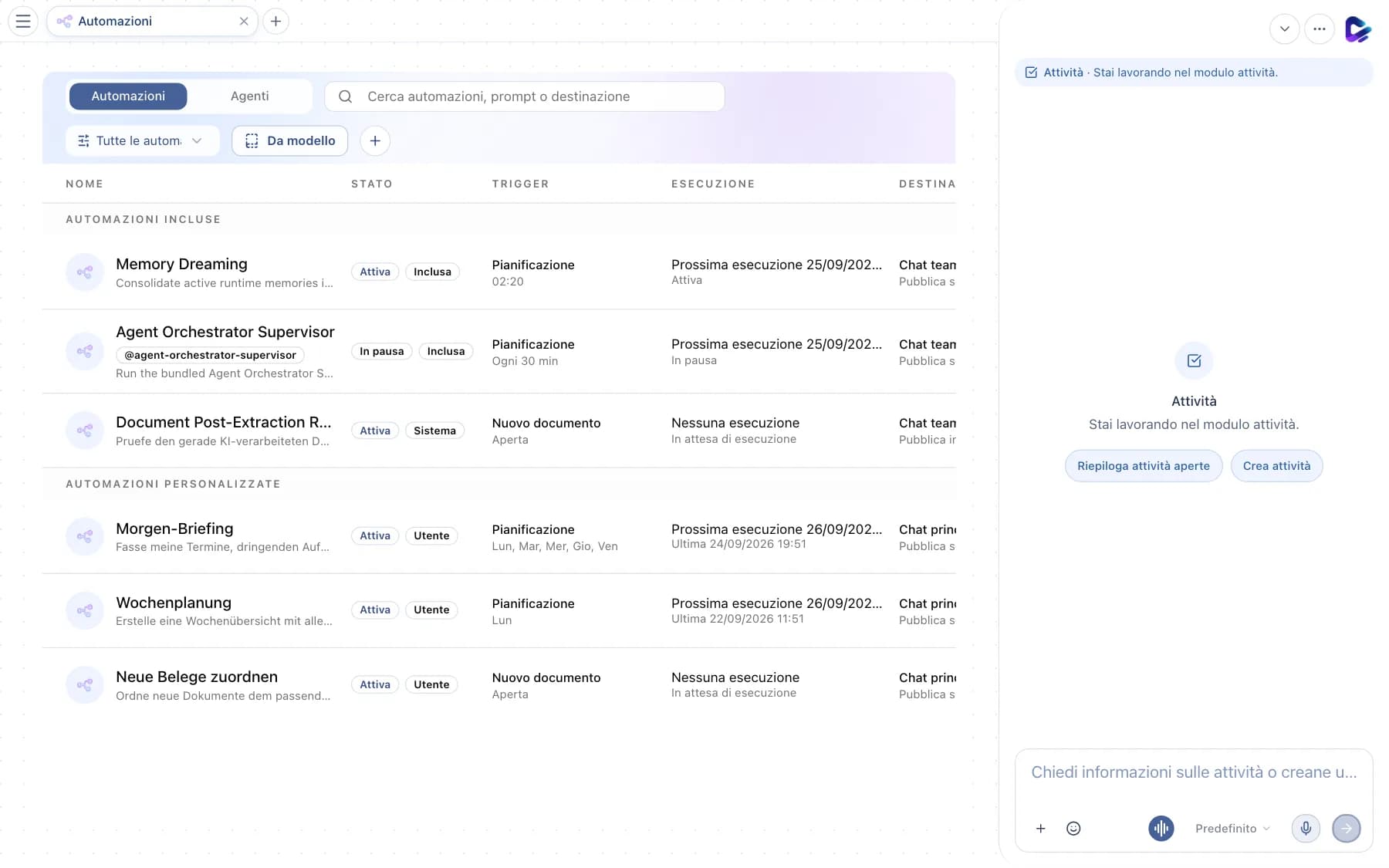1389x868 pixels.
Task: Click the app logo icon top right
Action: click(1357, 29)
